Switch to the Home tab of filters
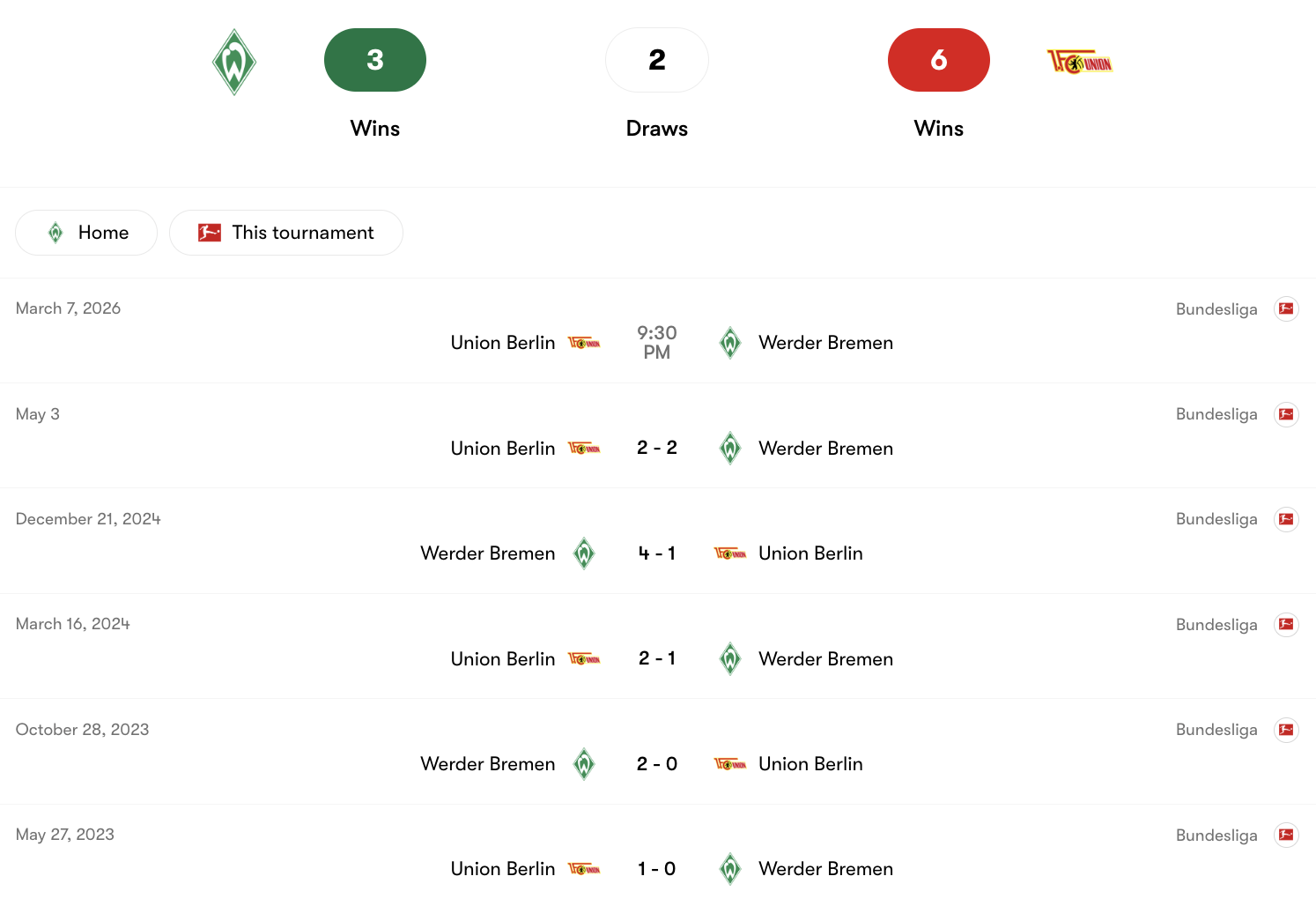This screenshot has height=906, width=1316. [x=85, y=232]
